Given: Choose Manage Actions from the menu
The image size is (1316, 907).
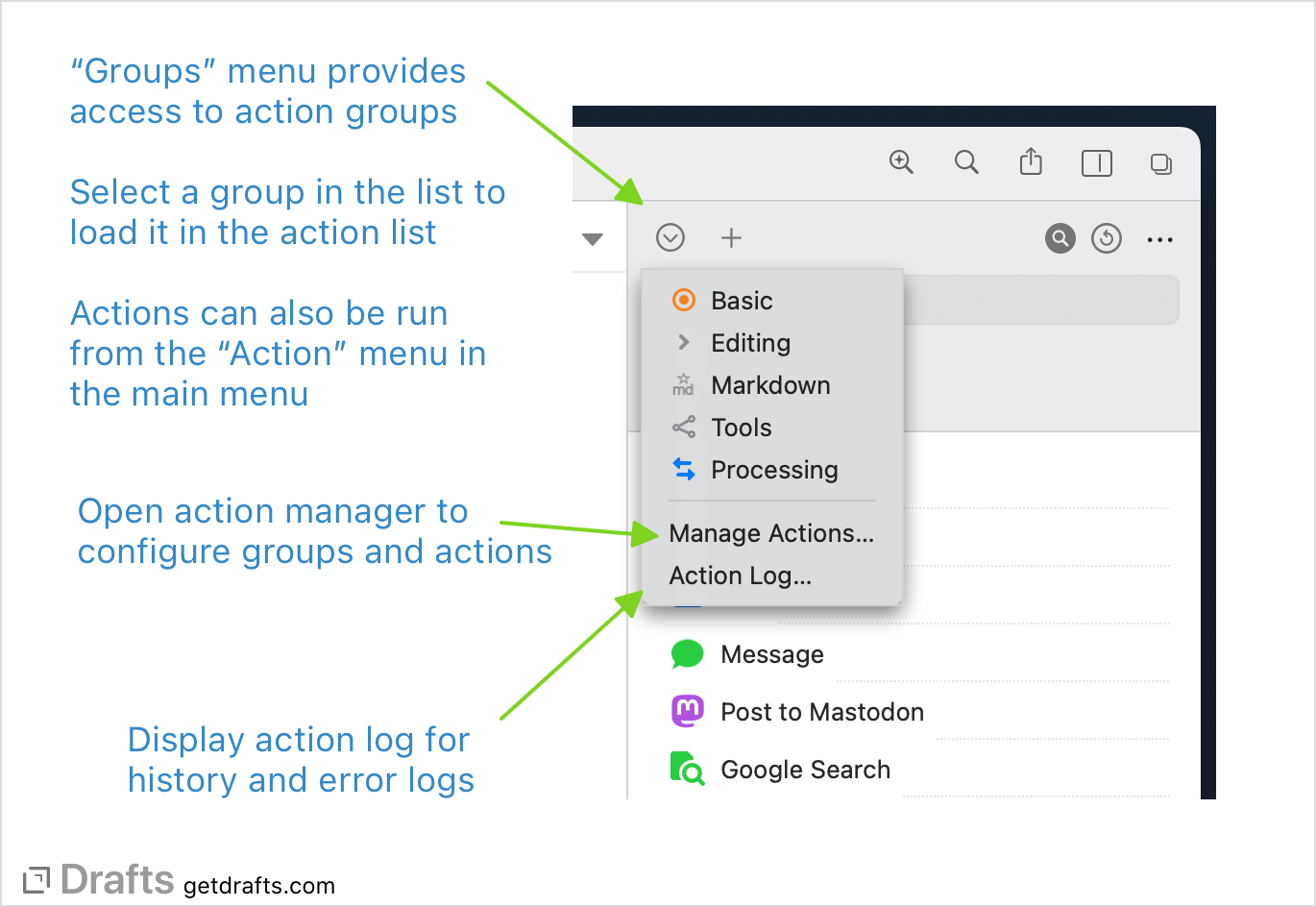Looking at the screenshot, I should [771, 533].
